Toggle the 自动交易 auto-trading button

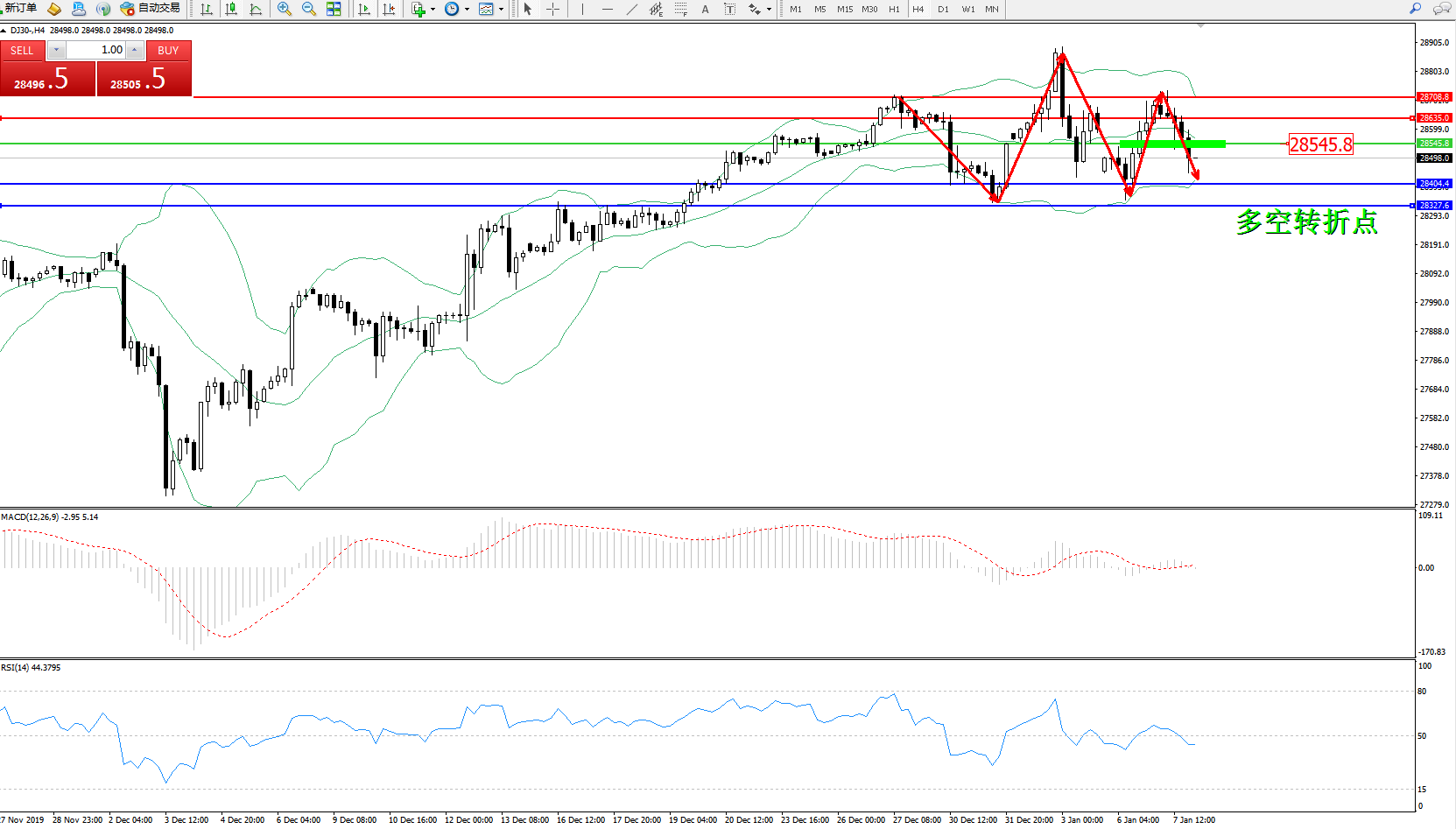(151, 9)
